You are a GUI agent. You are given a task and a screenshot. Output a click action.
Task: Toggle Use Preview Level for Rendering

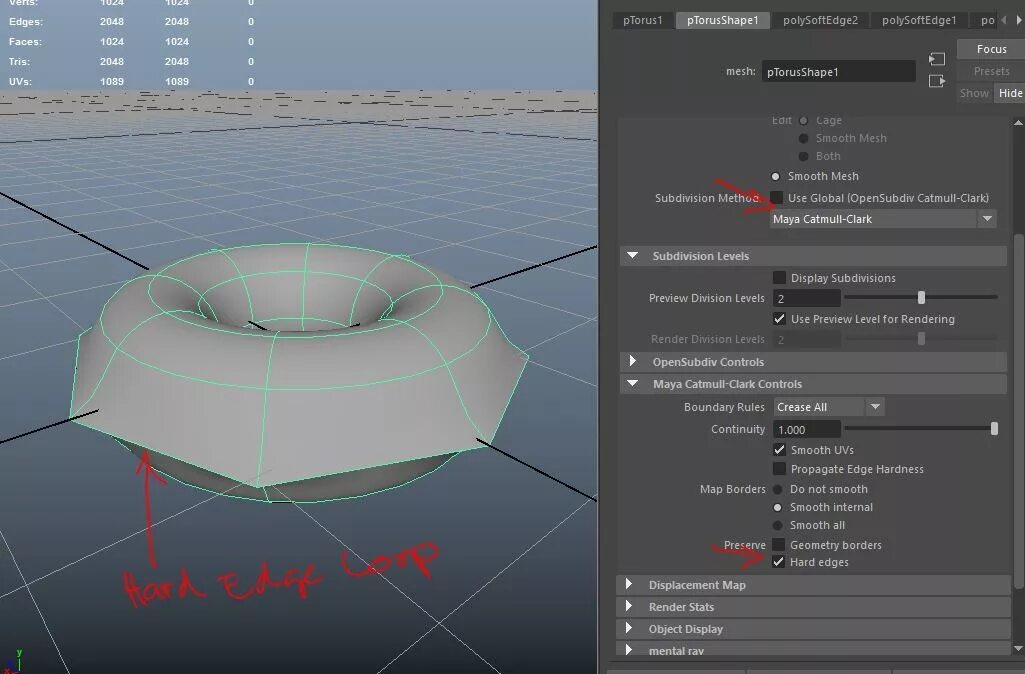pyautogui.click(x=779, y=319)
